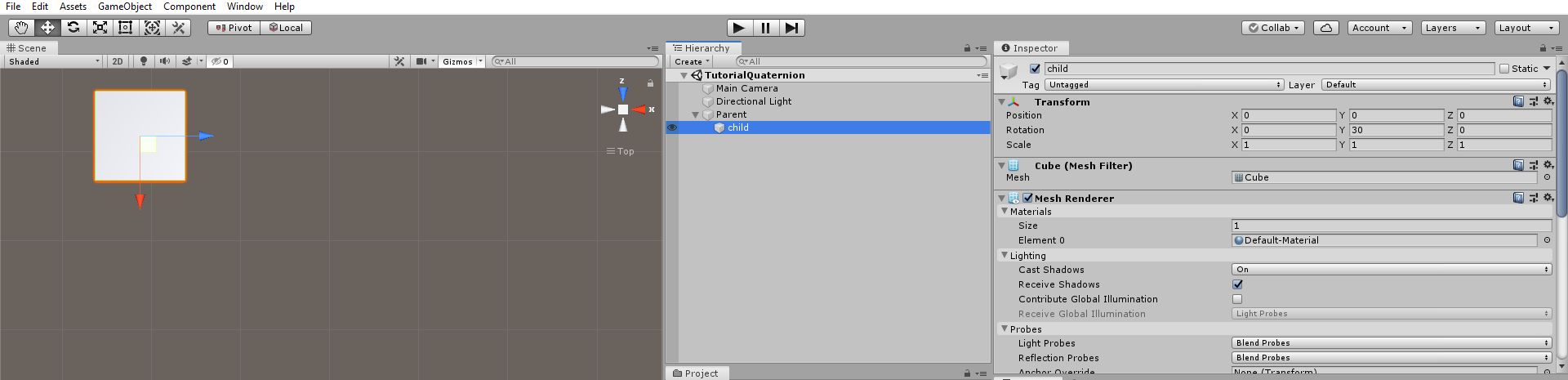This screenshot has height=380, width=1568.
Task: Open custom editor tools wrench icon
Action: coord(178,27)
